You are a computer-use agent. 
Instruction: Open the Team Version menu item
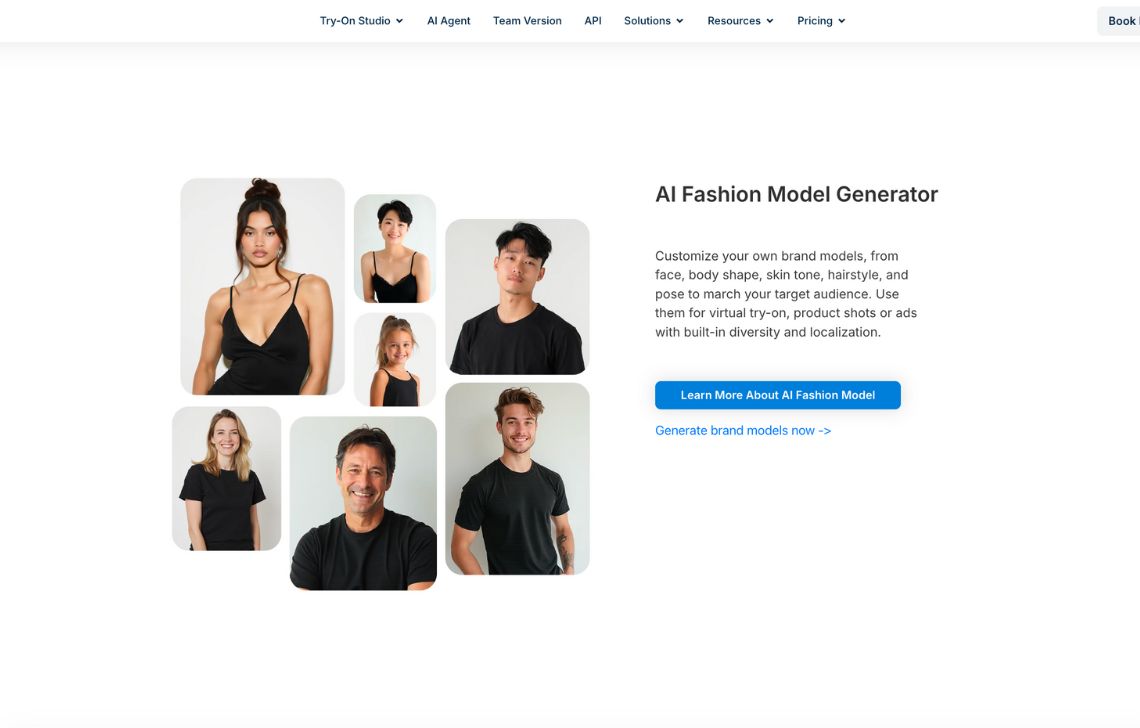click(x=527, y=21)
